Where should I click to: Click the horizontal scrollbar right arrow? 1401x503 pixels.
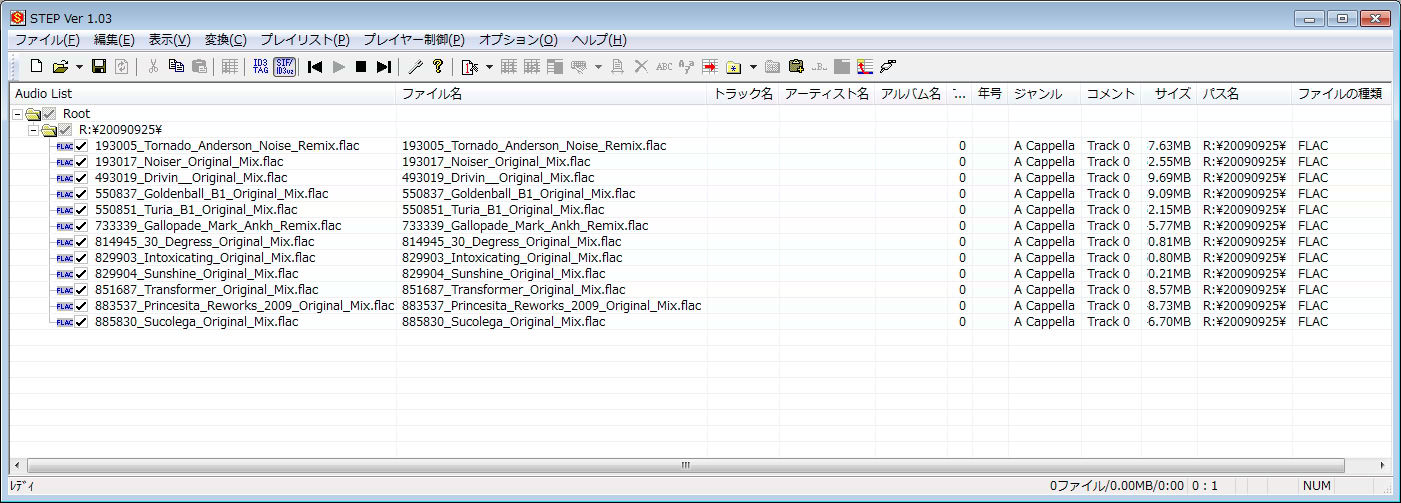tap(1383, 465)
